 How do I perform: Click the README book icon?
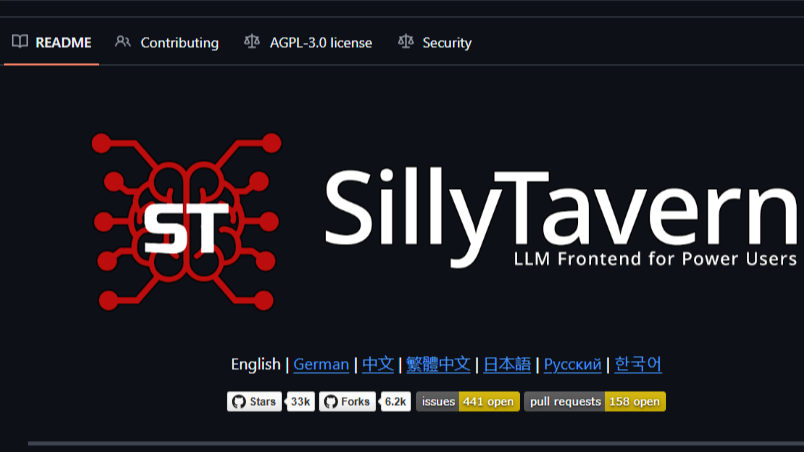coord(20,42)
